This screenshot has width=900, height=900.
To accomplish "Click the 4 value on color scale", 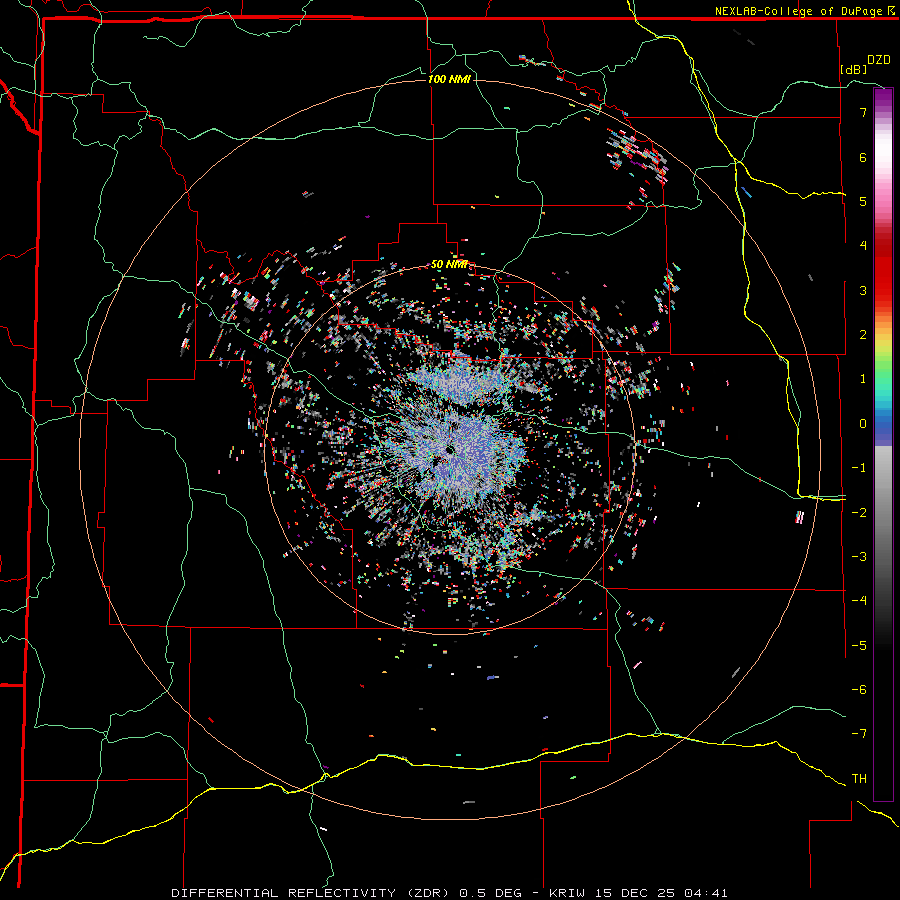I will point(863,246).
